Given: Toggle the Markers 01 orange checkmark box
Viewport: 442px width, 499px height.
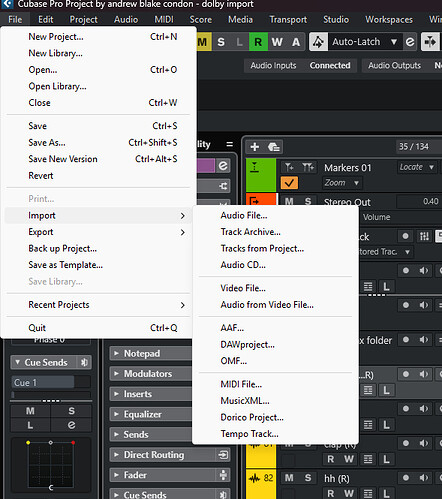Looking at the screenshot, I should click(289, 183).
